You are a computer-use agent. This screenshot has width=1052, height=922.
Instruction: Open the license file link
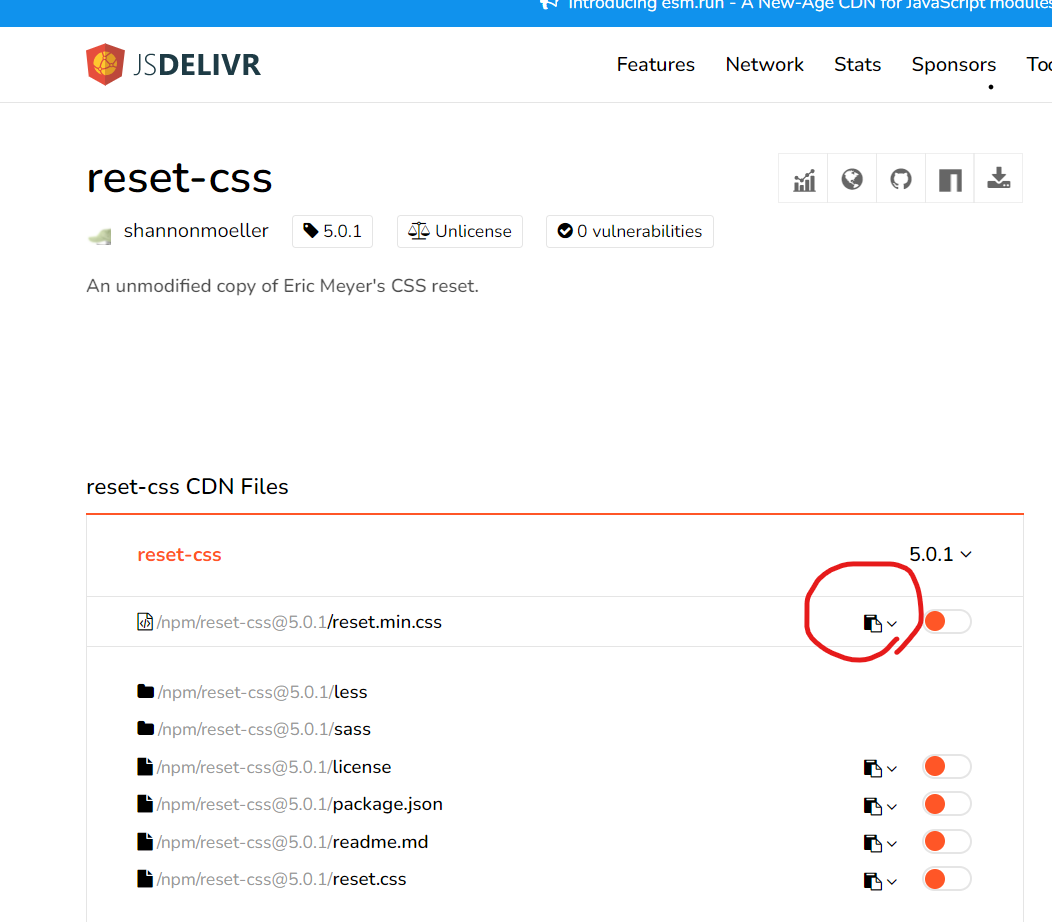coord(274,767)
